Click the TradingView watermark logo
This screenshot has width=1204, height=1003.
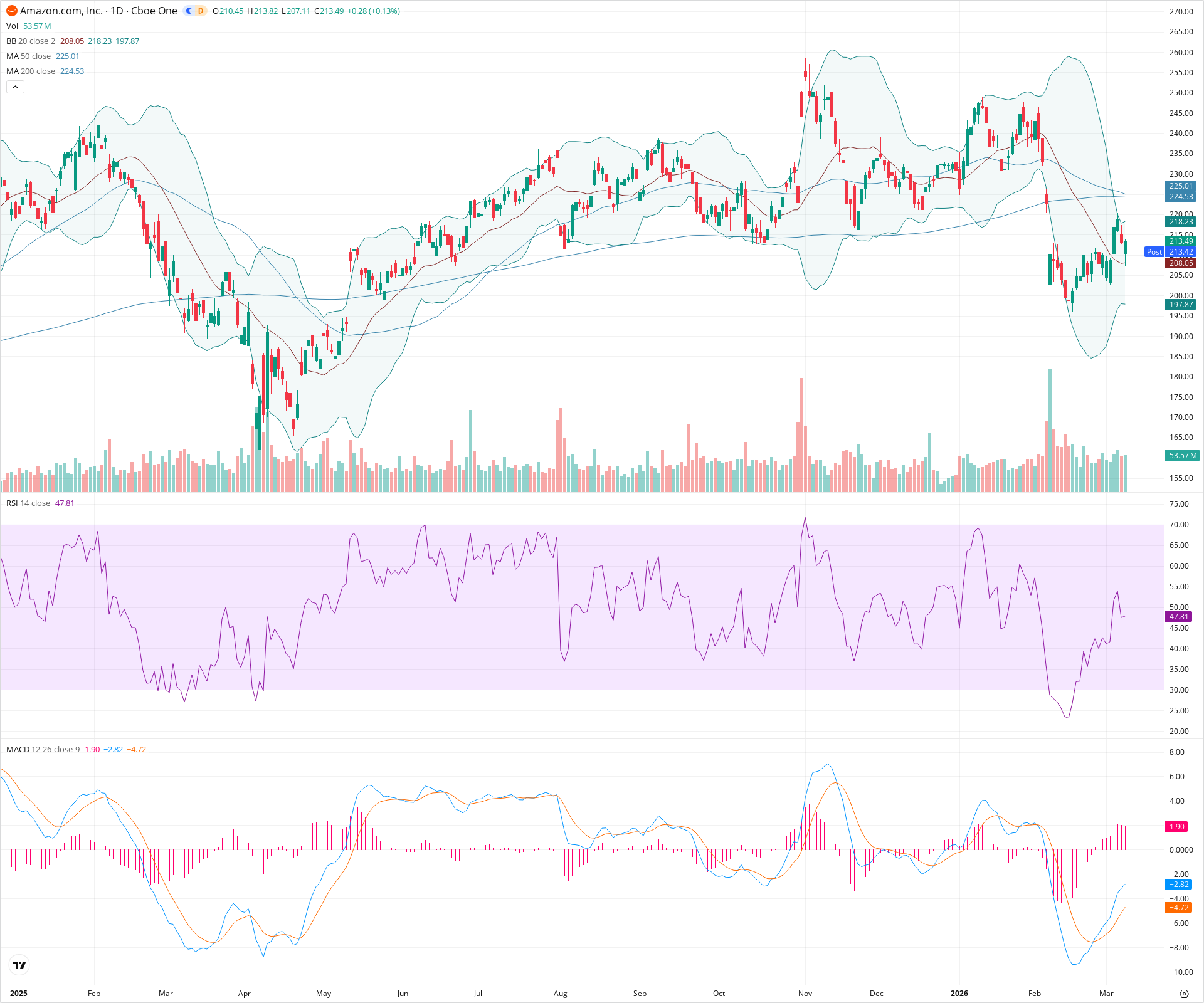(18, 965)
